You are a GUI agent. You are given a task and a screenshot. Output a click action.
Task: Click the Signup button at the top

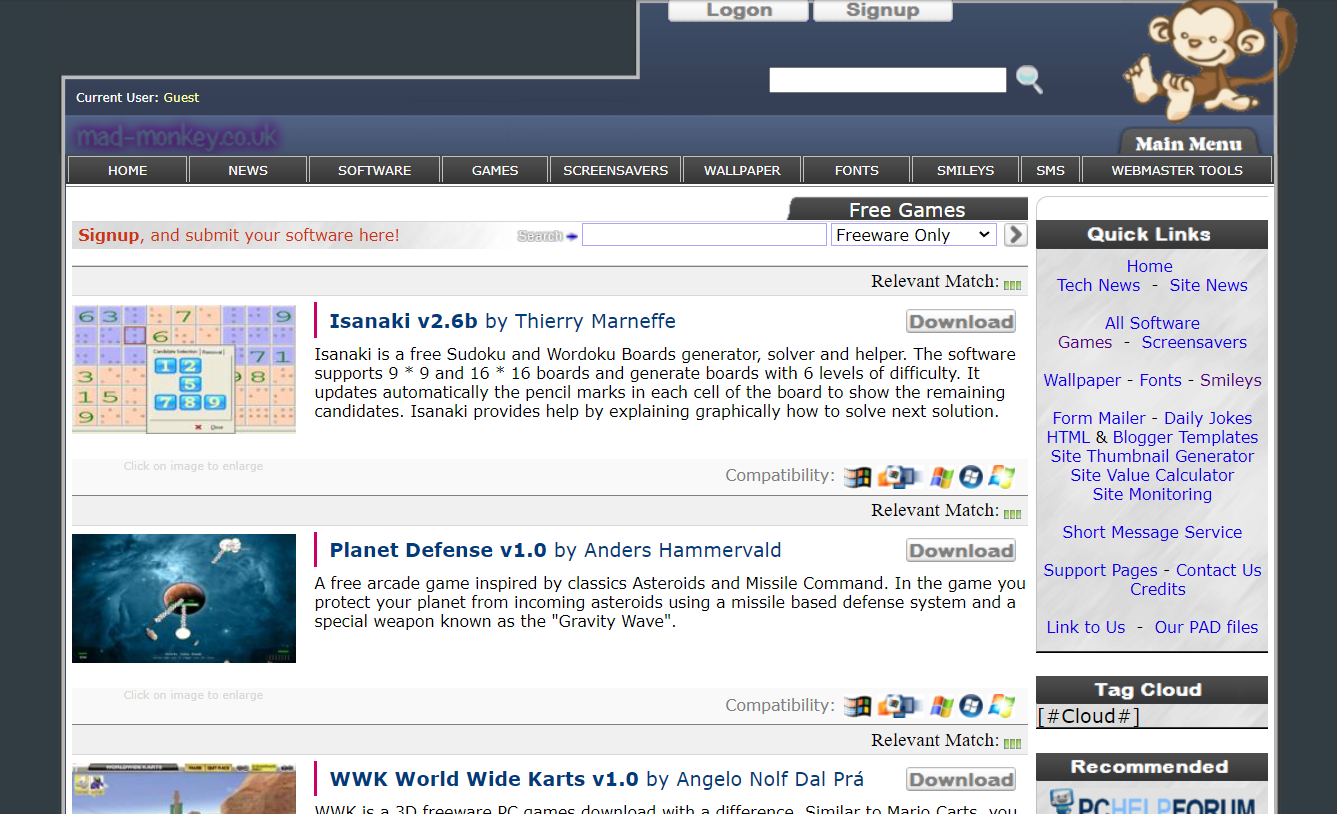point(882,10)
